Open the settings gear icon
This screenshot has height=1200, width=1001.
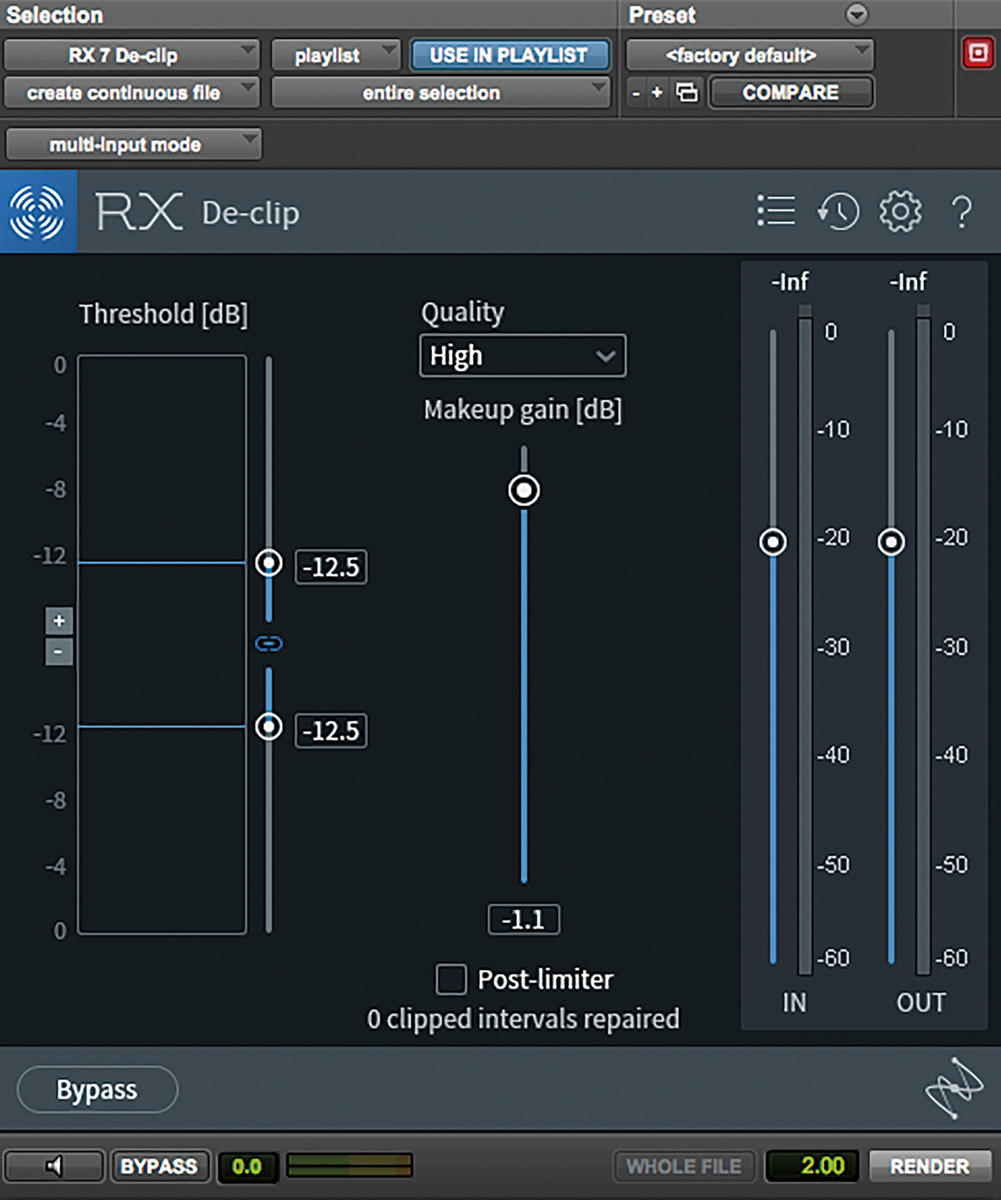900,211
